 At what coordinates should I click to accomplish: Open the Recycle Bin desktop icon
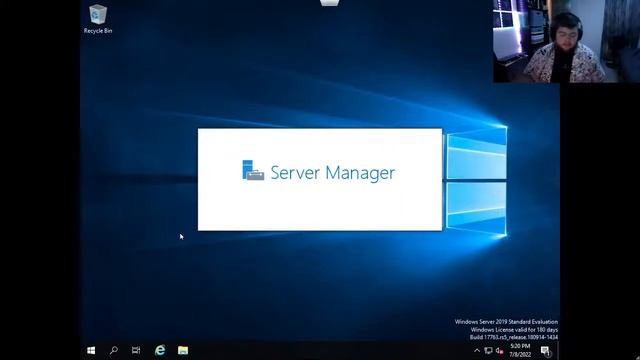pyautogui.click(x=98, y=19)
